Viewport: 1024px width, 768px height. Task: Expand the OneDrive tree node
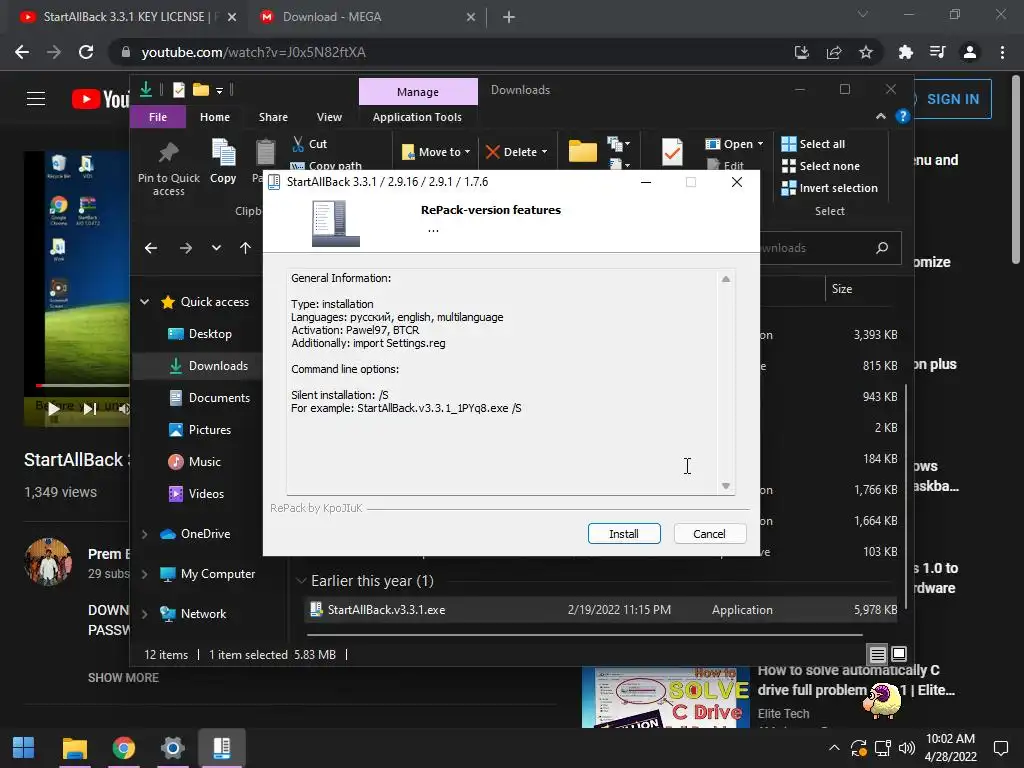tap(144, 534)
